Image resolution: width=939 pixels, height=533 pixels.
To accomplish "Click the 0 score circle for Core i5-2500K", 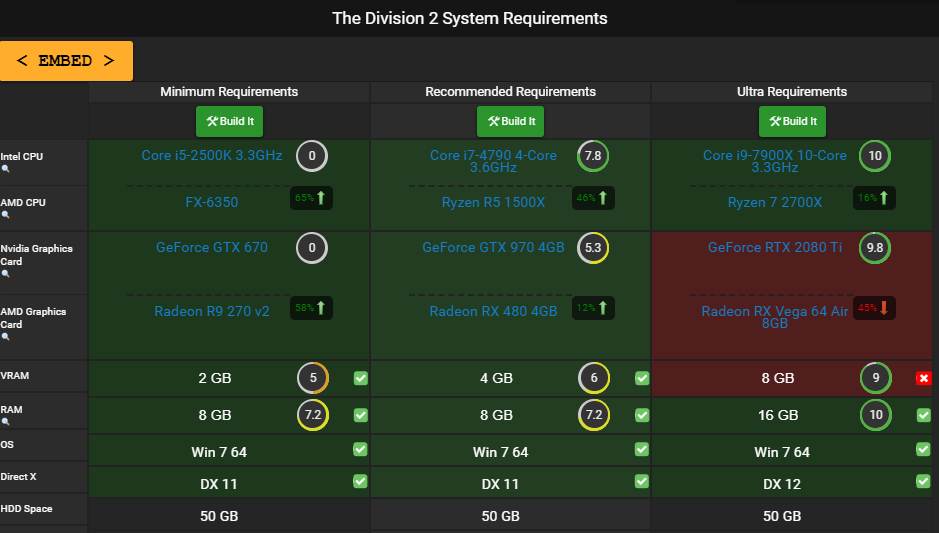I will pyautogui.click(x=312, y=156).
